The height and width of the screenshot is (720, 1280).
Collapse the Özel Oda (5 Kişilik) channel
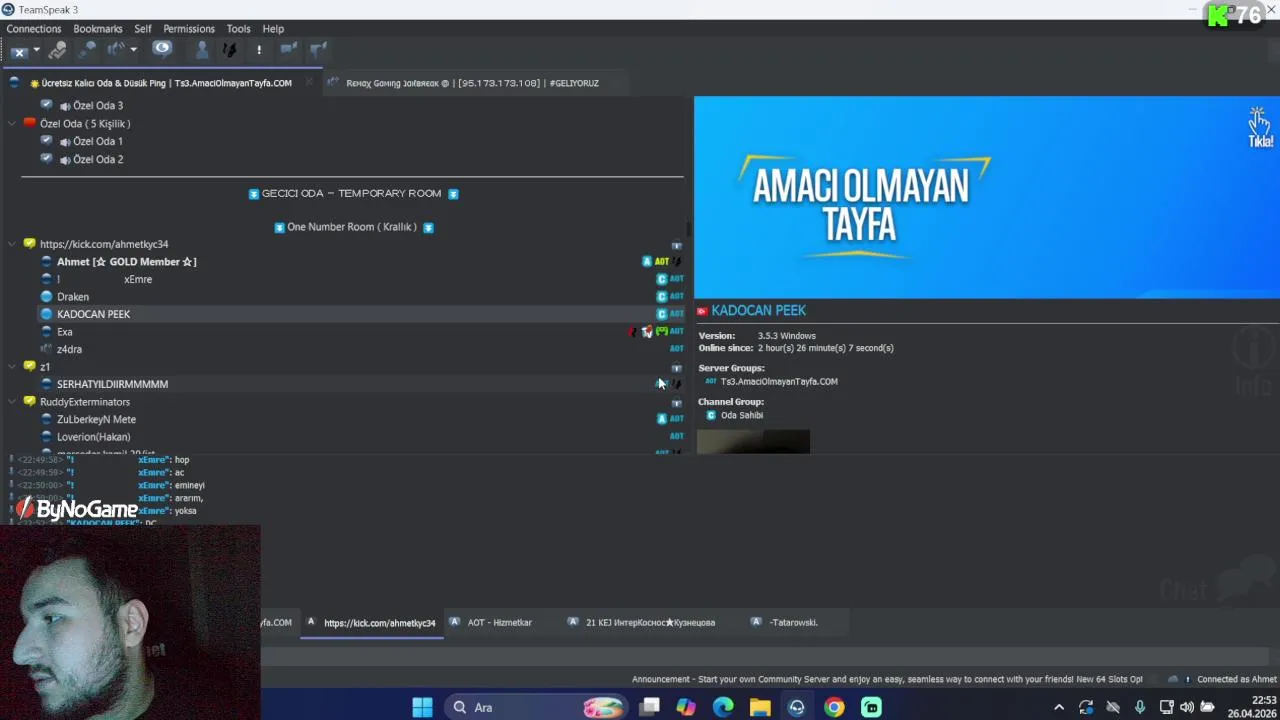click(12, 124)
